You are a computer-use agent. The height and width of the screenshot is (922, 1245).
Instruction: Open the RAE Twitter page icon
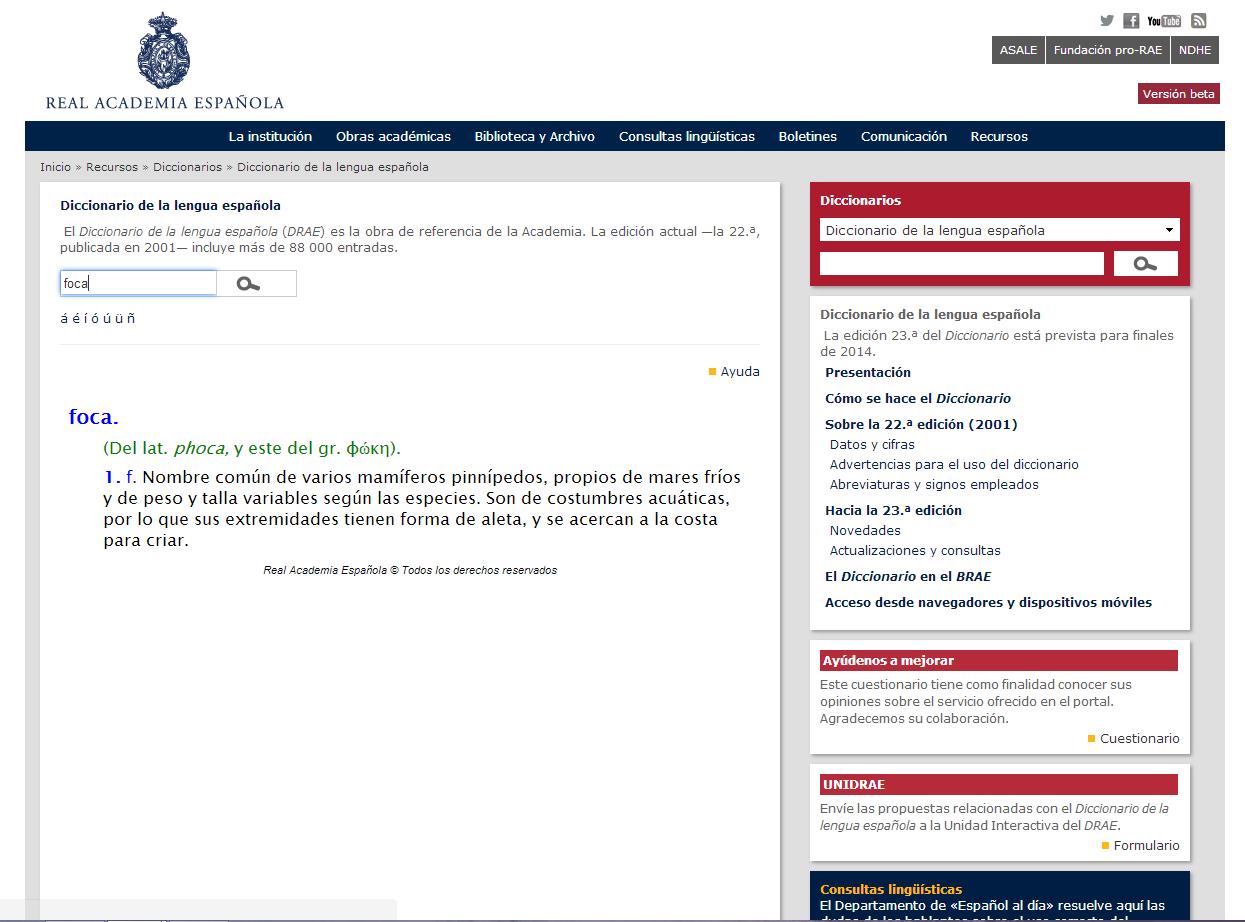tap(1107, 21)
